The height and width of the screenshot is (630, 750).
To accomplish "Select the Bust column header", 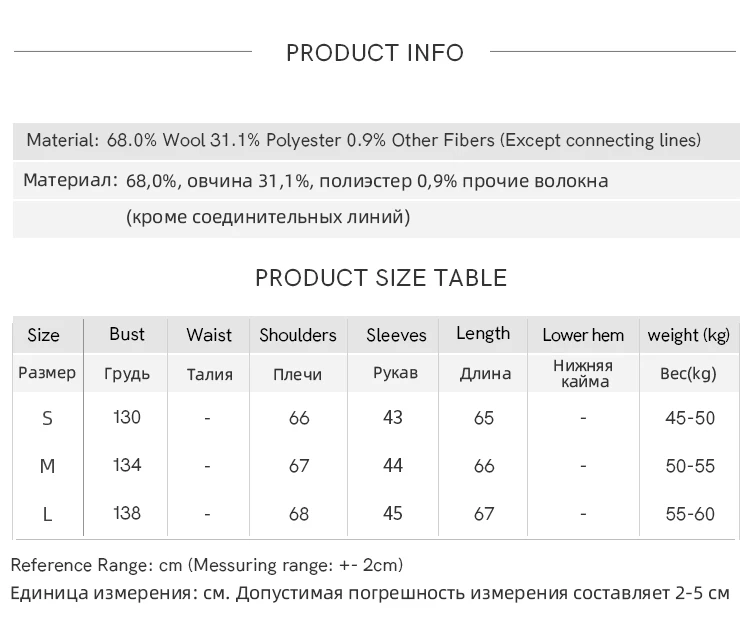I will click(127, 334).
